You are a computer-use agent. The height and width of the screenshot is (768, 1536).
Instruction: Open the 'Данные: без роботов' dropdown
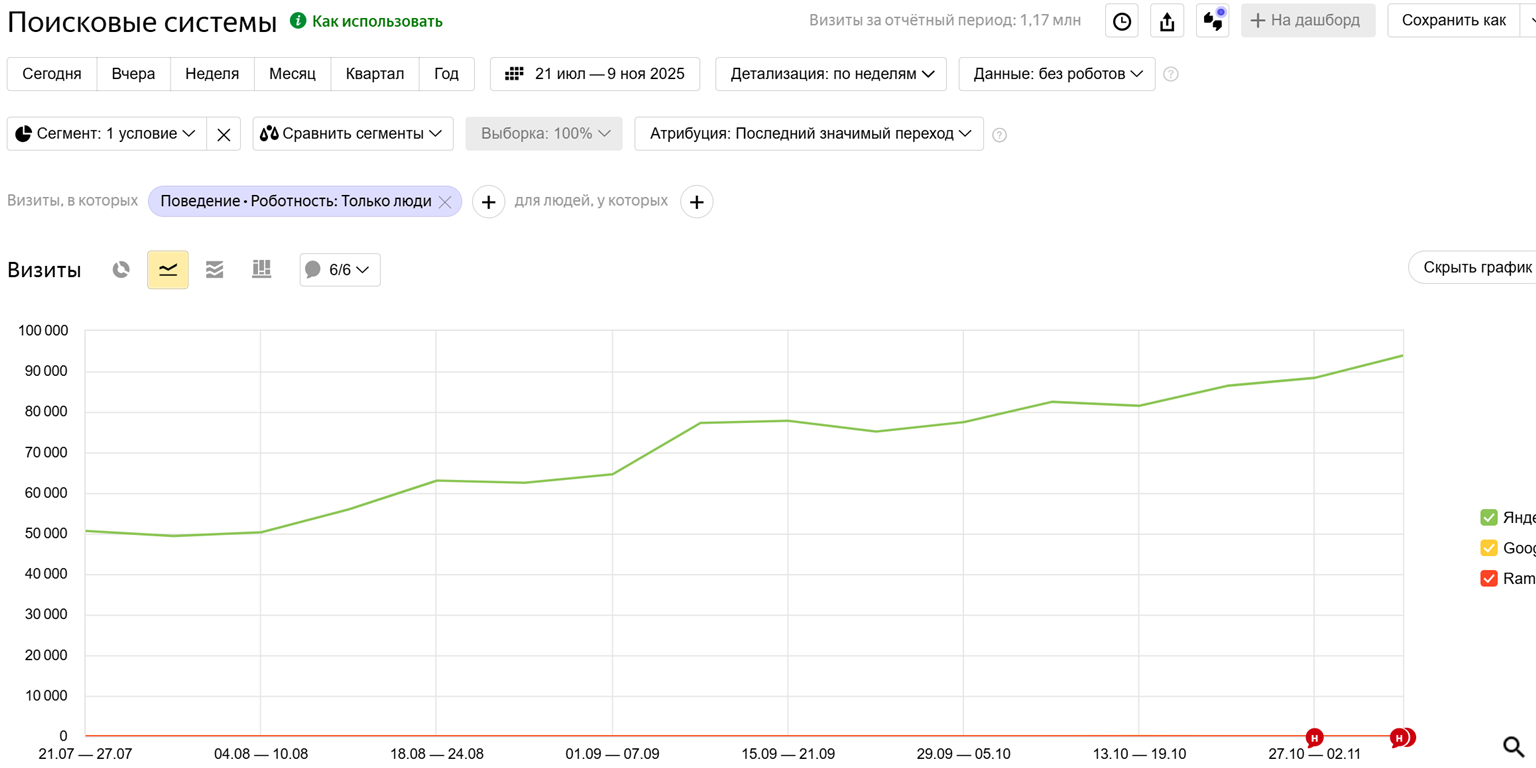[x=1056, y=74]
